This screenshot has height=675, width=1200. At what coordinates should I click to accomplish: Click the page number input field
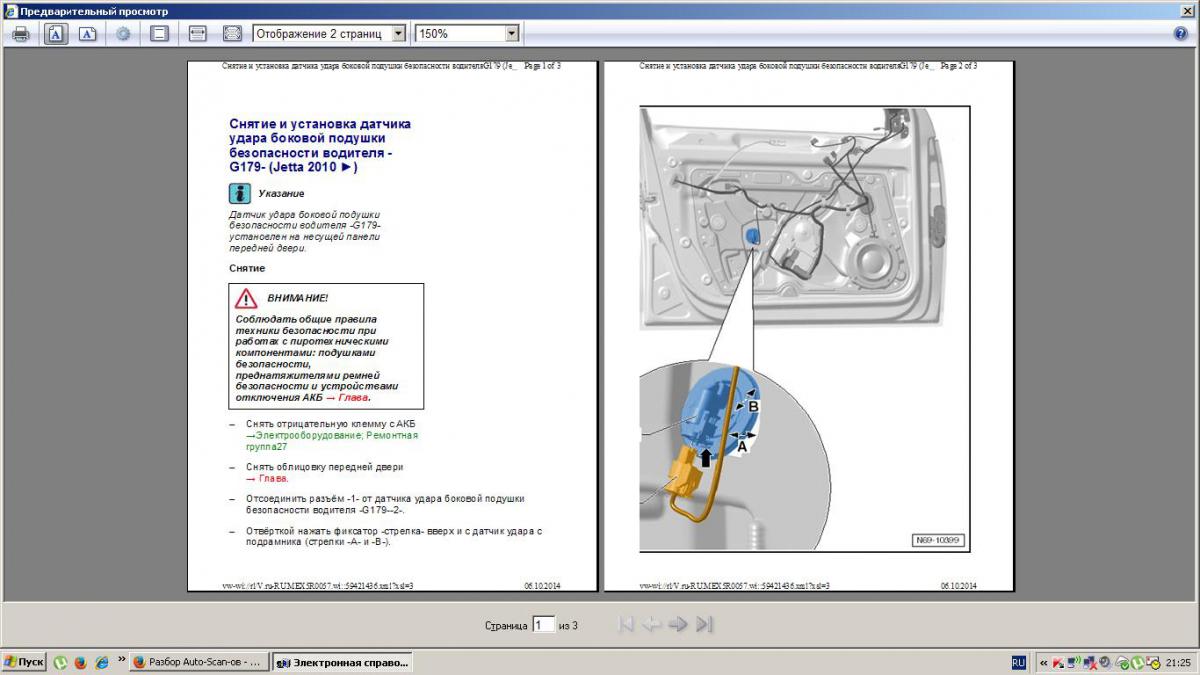coord(543,624)
